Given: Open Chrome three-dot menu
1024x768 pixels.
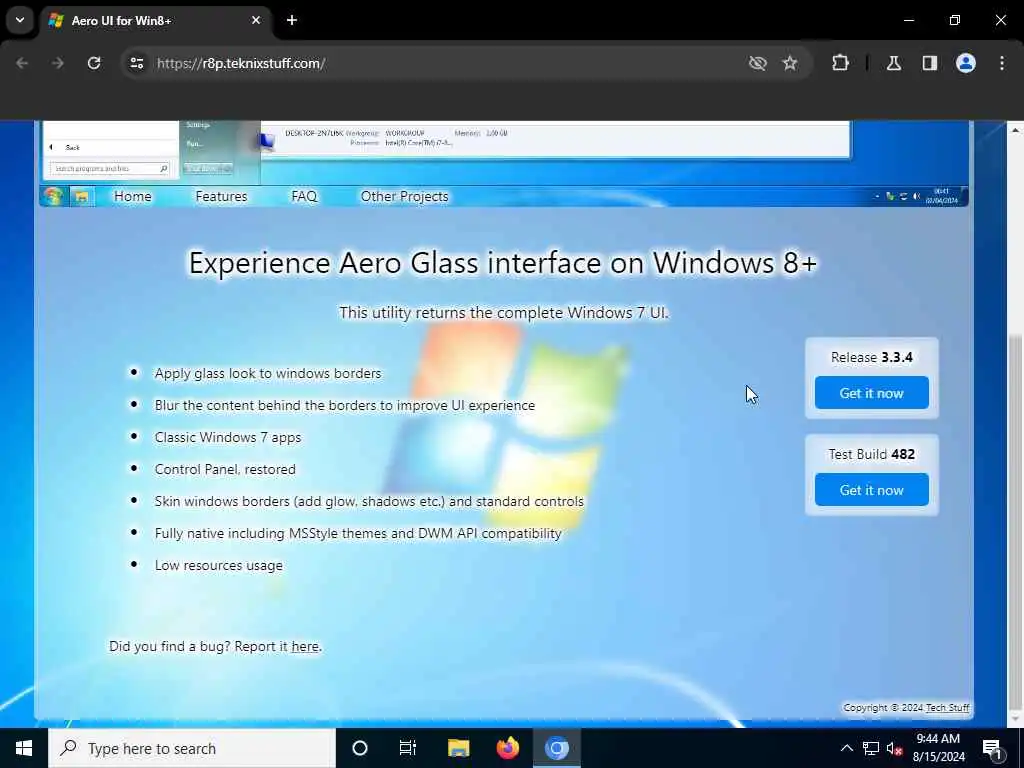Looking at the screenshot, I should pos(1002,63).
